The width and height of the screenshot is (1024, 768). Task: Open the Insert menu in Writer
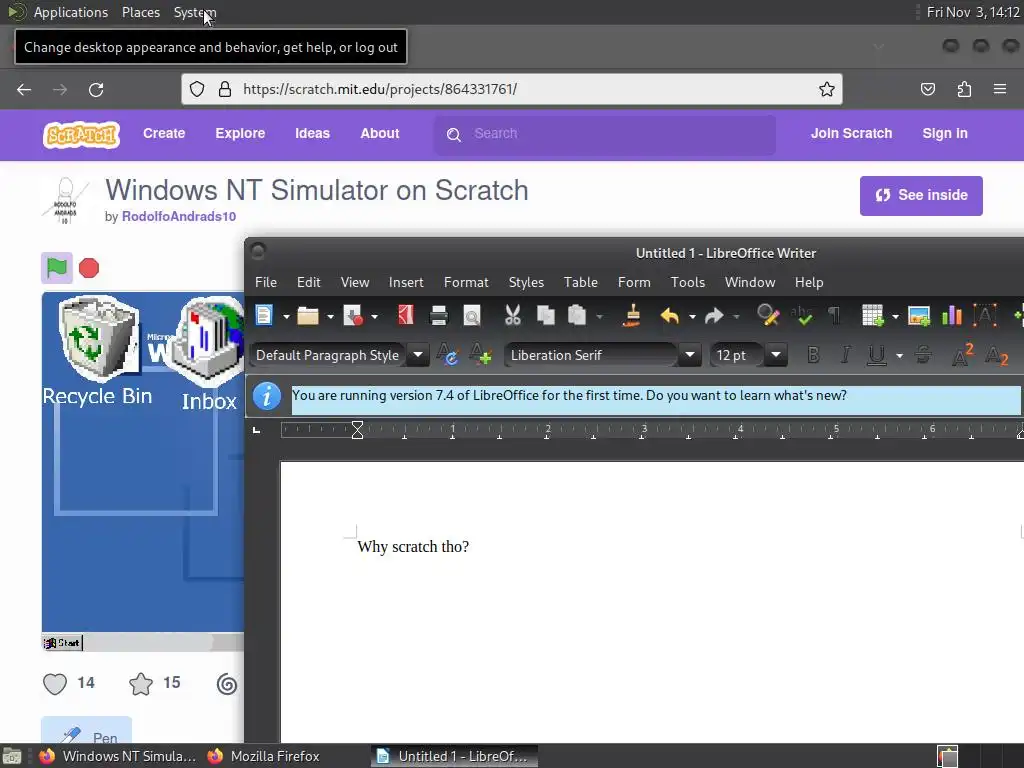pos(406,282)
